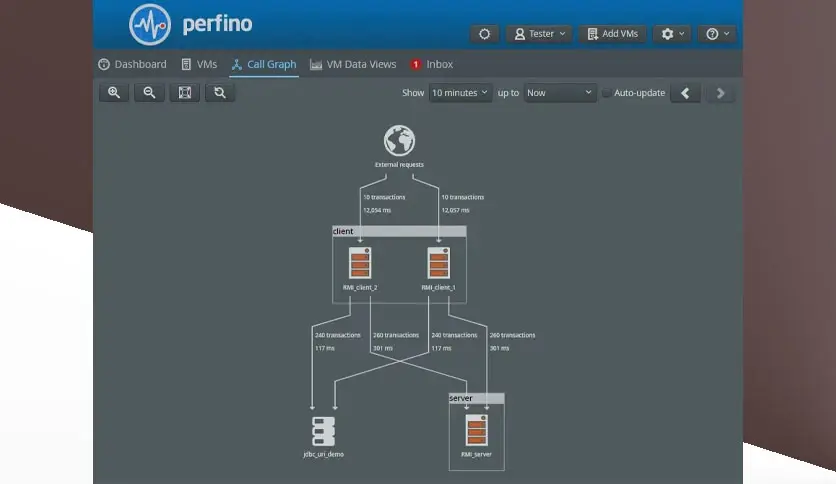
Task: Fit graph to window icon
Action: tap(184, 93)
